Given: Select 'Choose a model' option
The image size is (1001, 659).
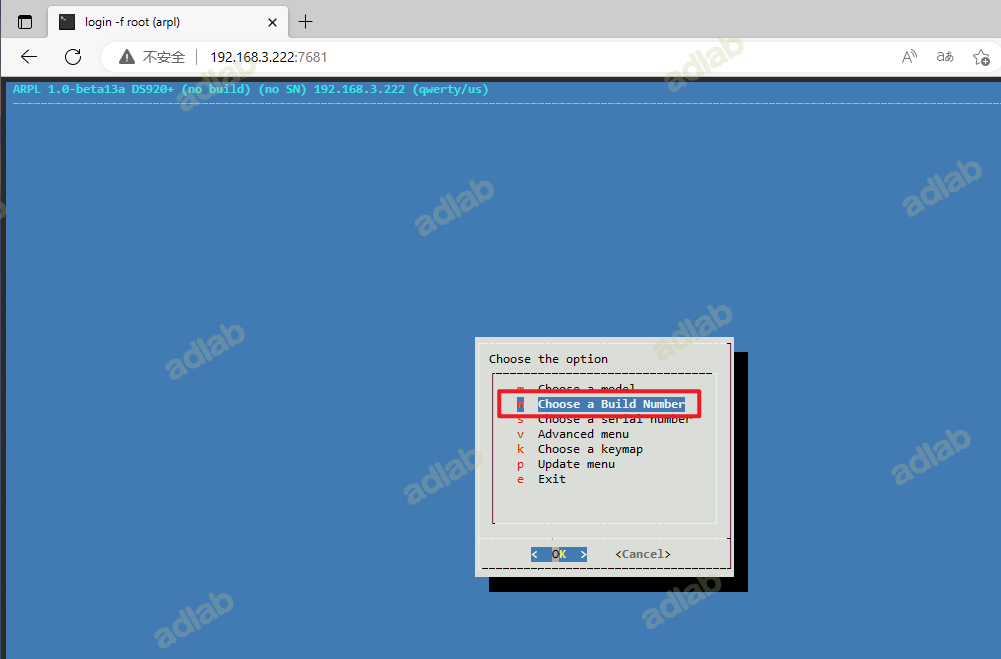Looking at the screenshot, I should (x=586, y=388).
